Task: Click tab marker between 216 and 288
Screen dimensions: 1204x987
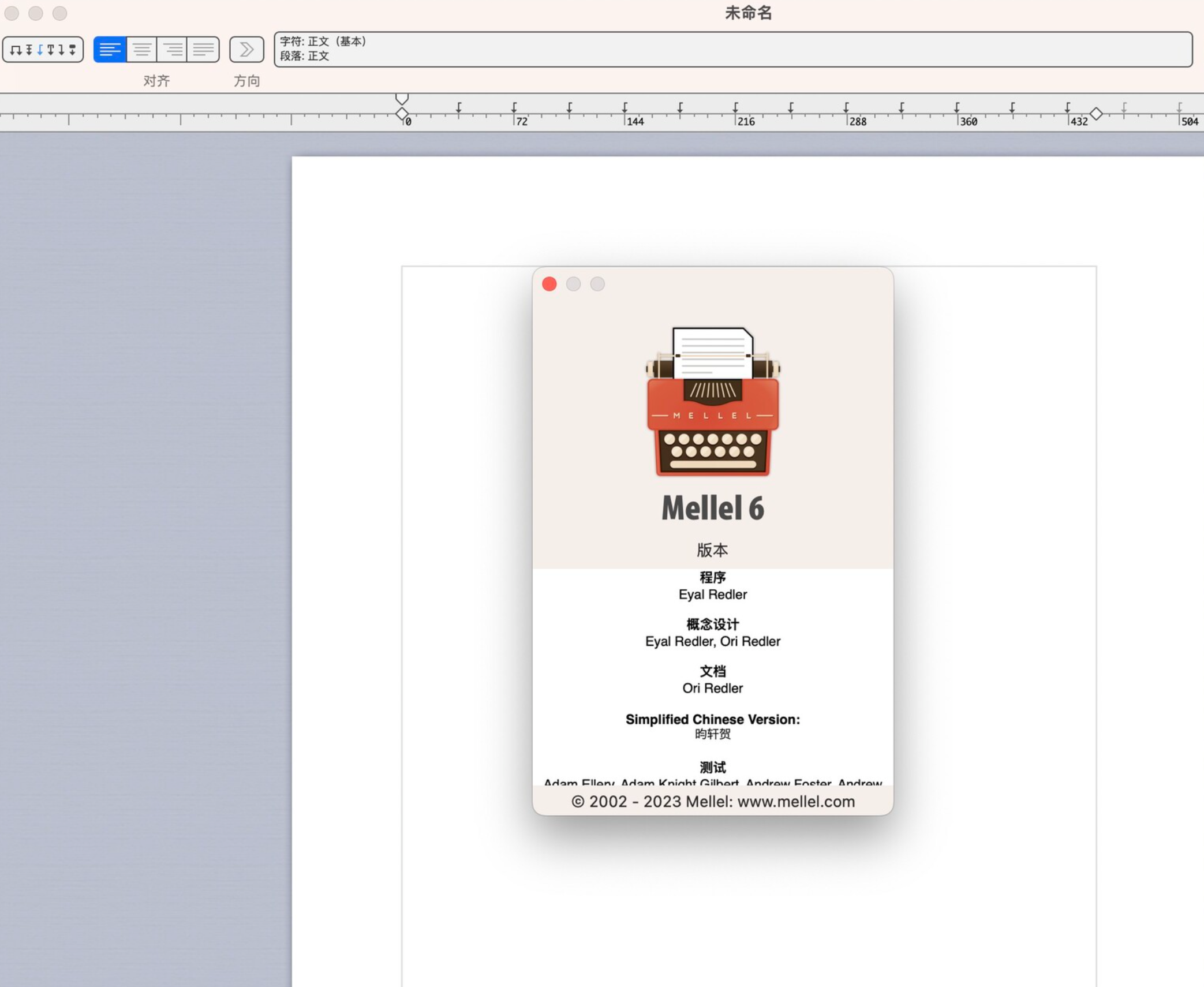Action: coord(791,107)
